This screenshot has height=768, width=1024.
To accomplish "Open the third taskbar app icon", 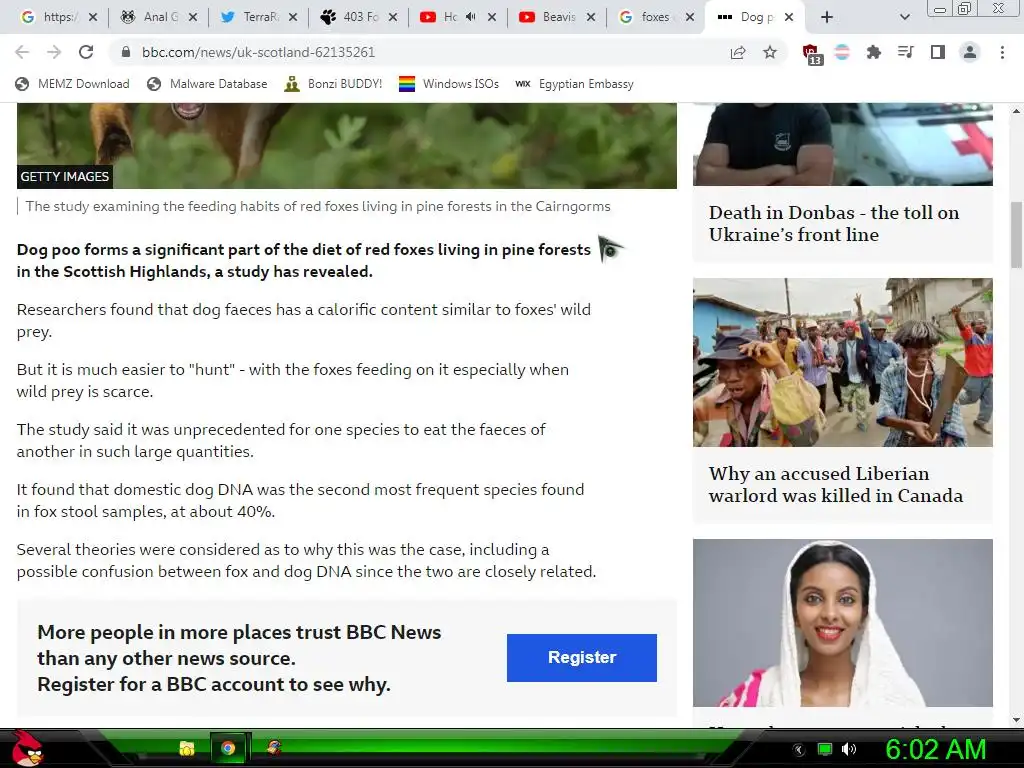I will click(274, 748).
